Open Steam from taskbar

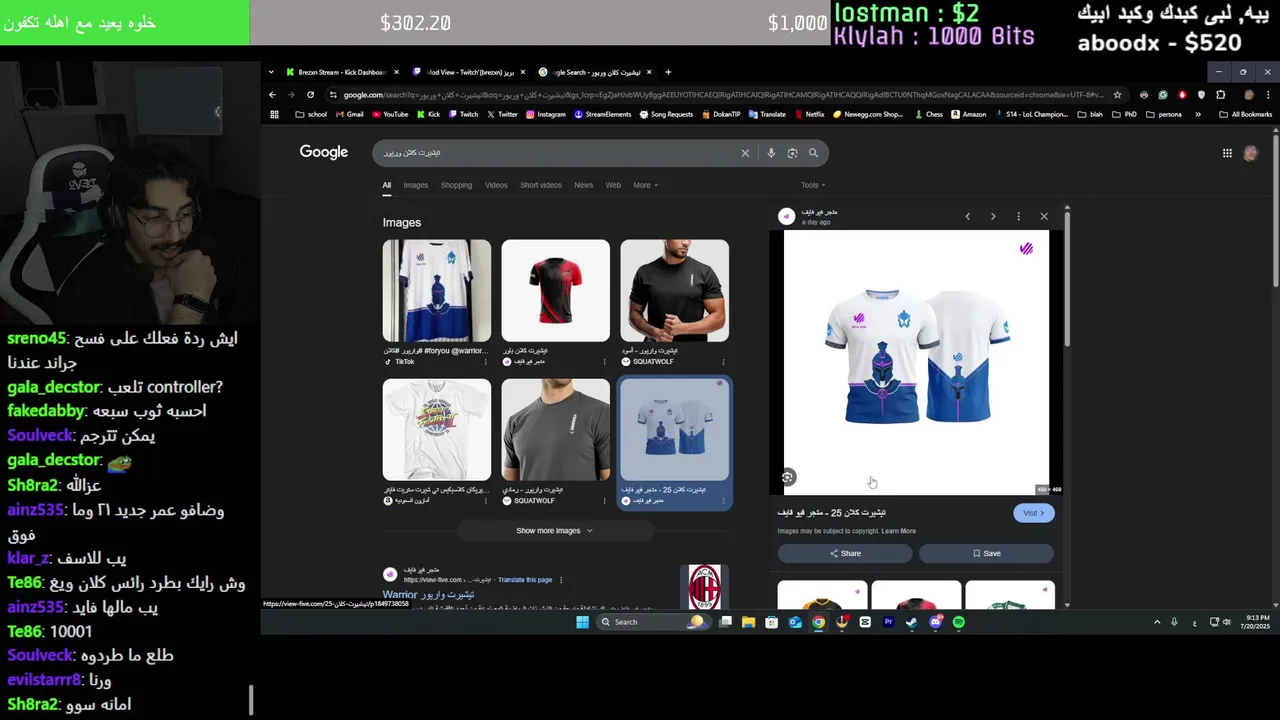tap(911, 622)
